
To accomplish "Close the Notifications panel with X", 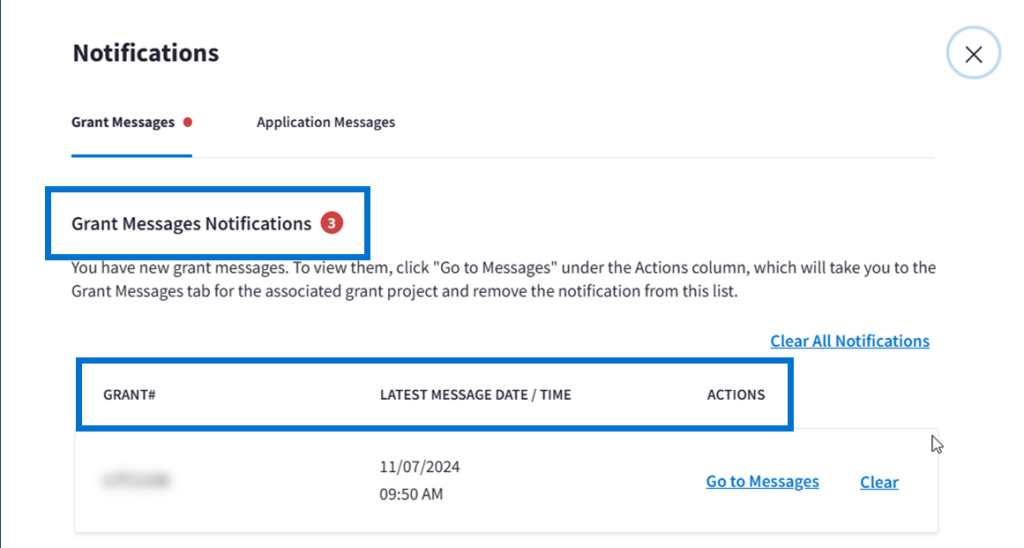I will [x=973, y=55].
